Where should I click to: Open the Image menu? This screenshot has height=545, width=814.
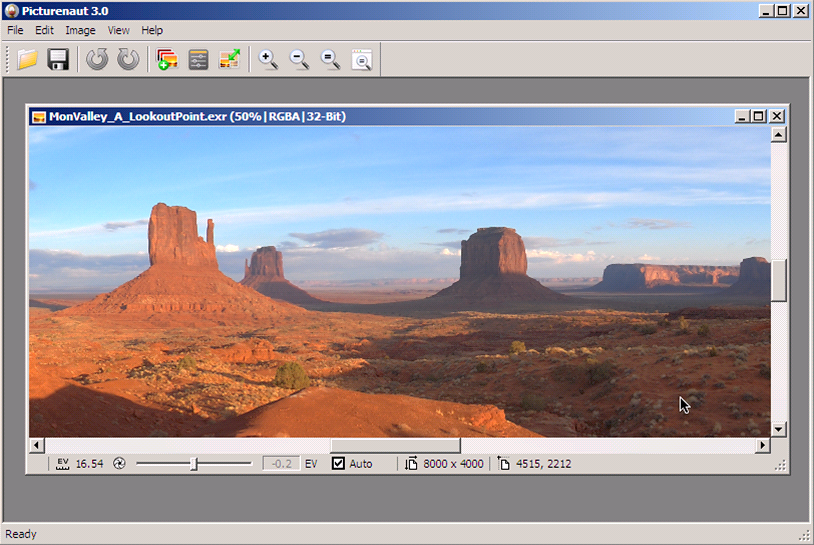click(80, 30)
